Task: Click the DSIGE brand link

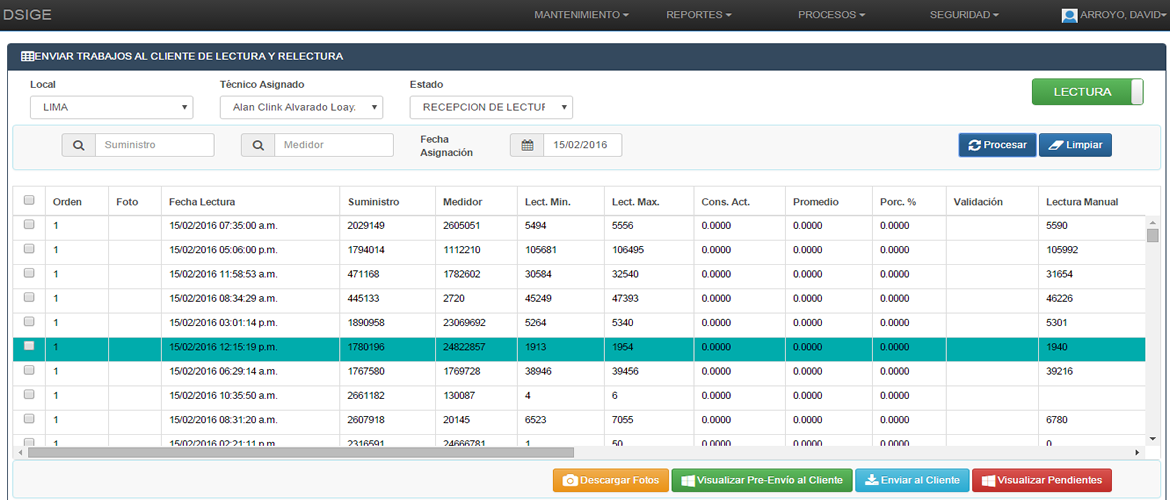Action: pyautogui.click(x=28, y=15)
